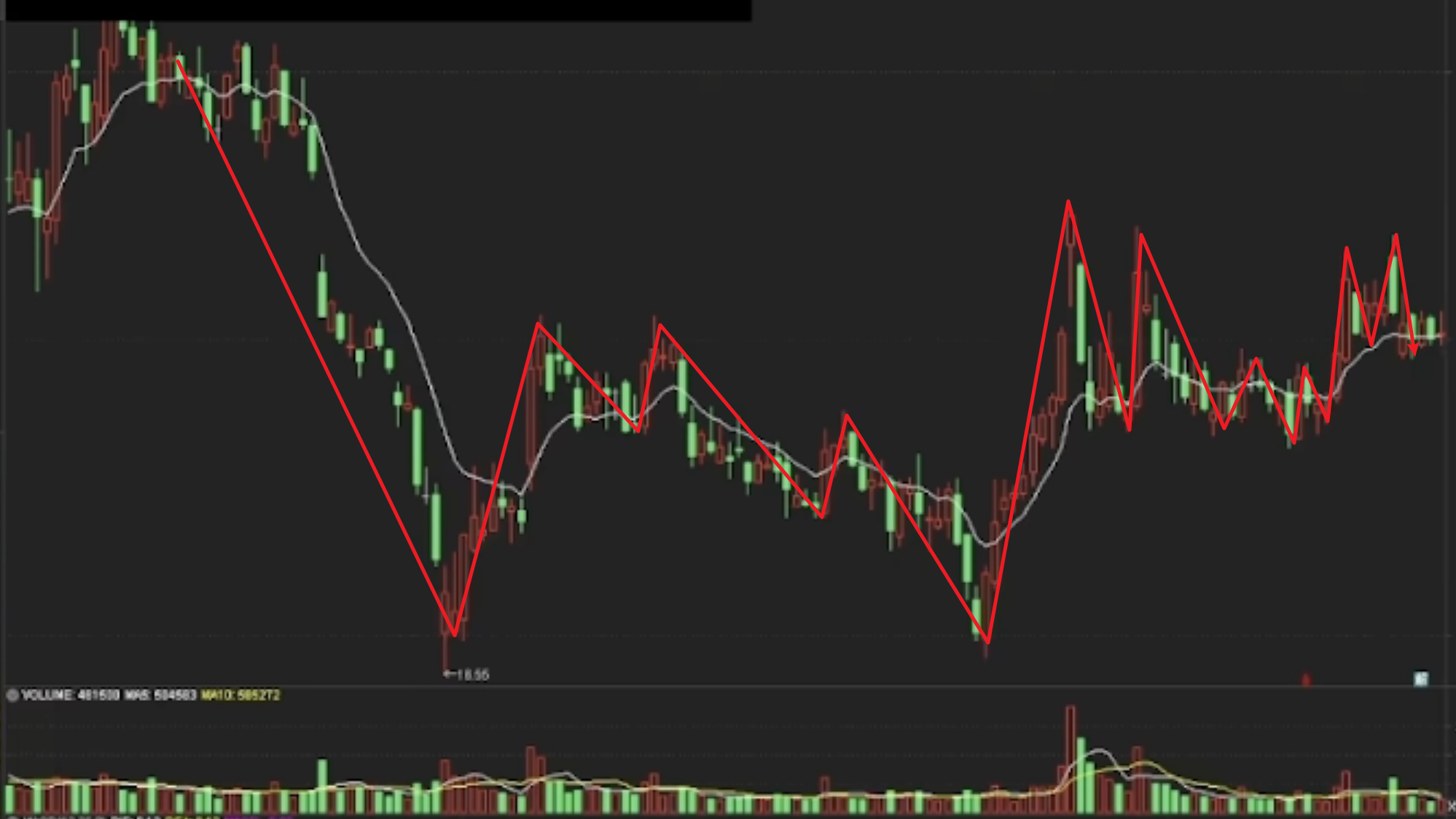Select the VOLUME indicator label
Screen dimensions: 1456x819
(x=70, y=695)
